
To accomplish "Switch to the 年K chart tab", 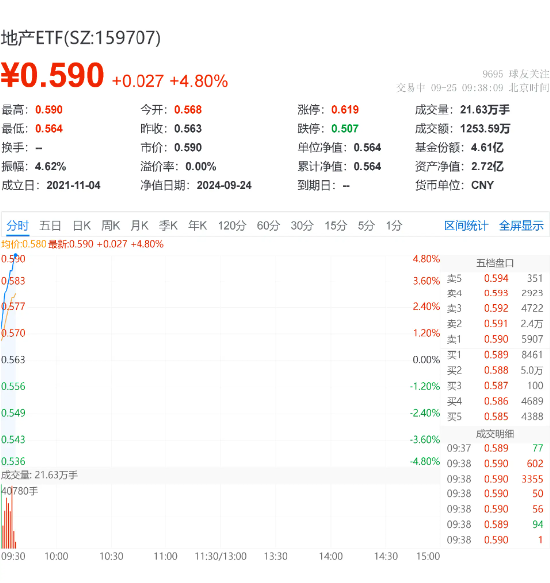I will click(197, 226).
